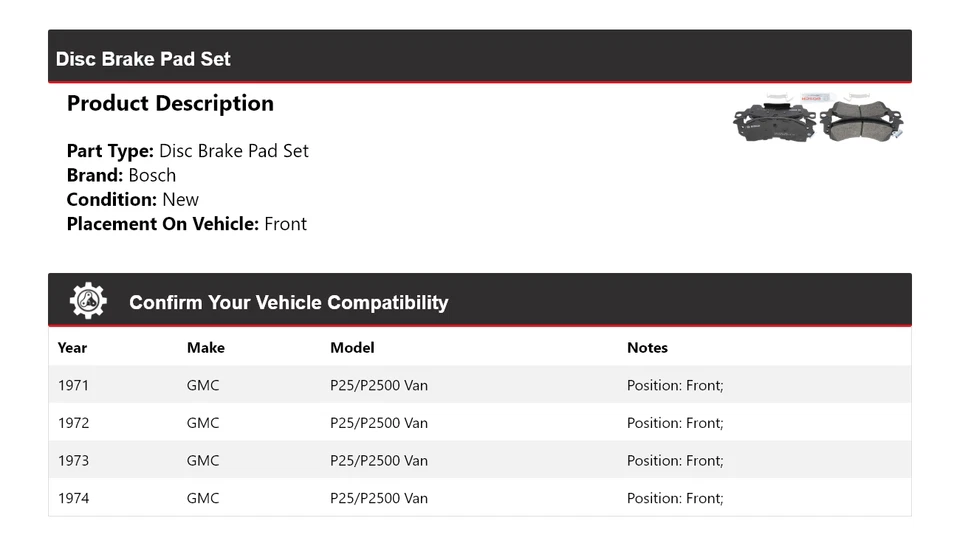Image resolution: width=960 pixels, height=546 pixels.
Task: Select the Make column header
Action: tap(205, 348)
